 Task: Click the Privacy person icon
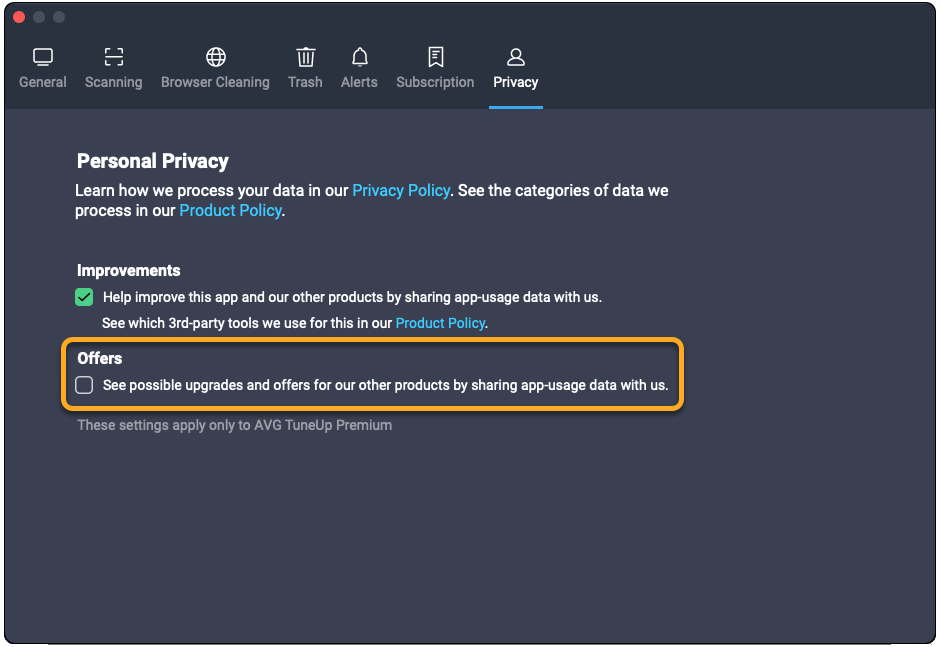(516, 57)
